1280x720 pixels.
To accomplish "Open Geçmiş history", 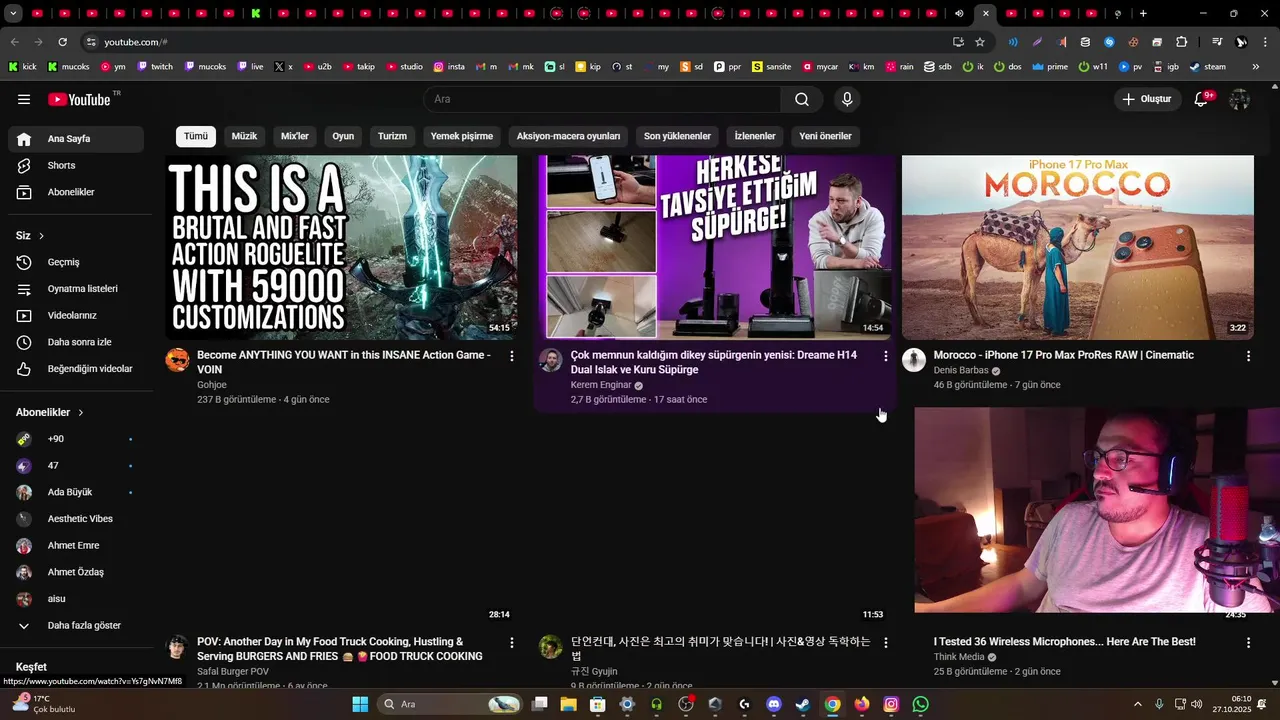I will 76,262.
